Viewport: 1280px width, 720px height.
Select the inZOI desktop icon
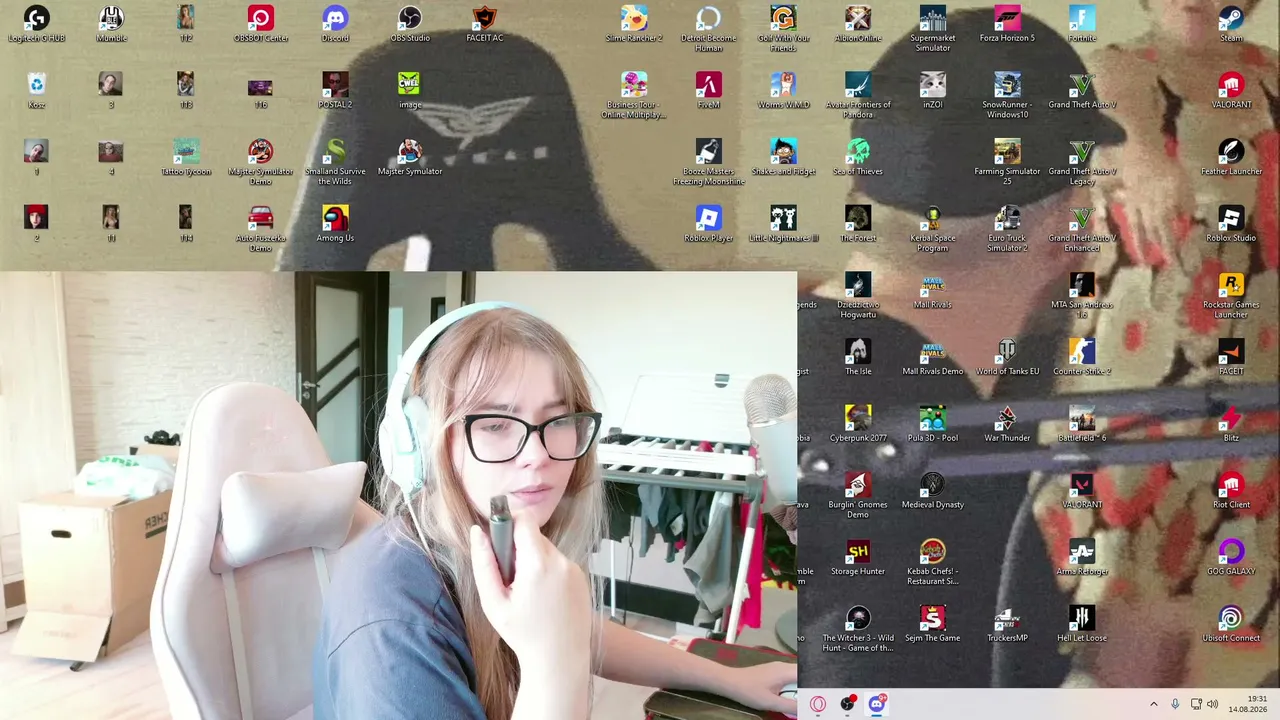[x=933, y=91]
